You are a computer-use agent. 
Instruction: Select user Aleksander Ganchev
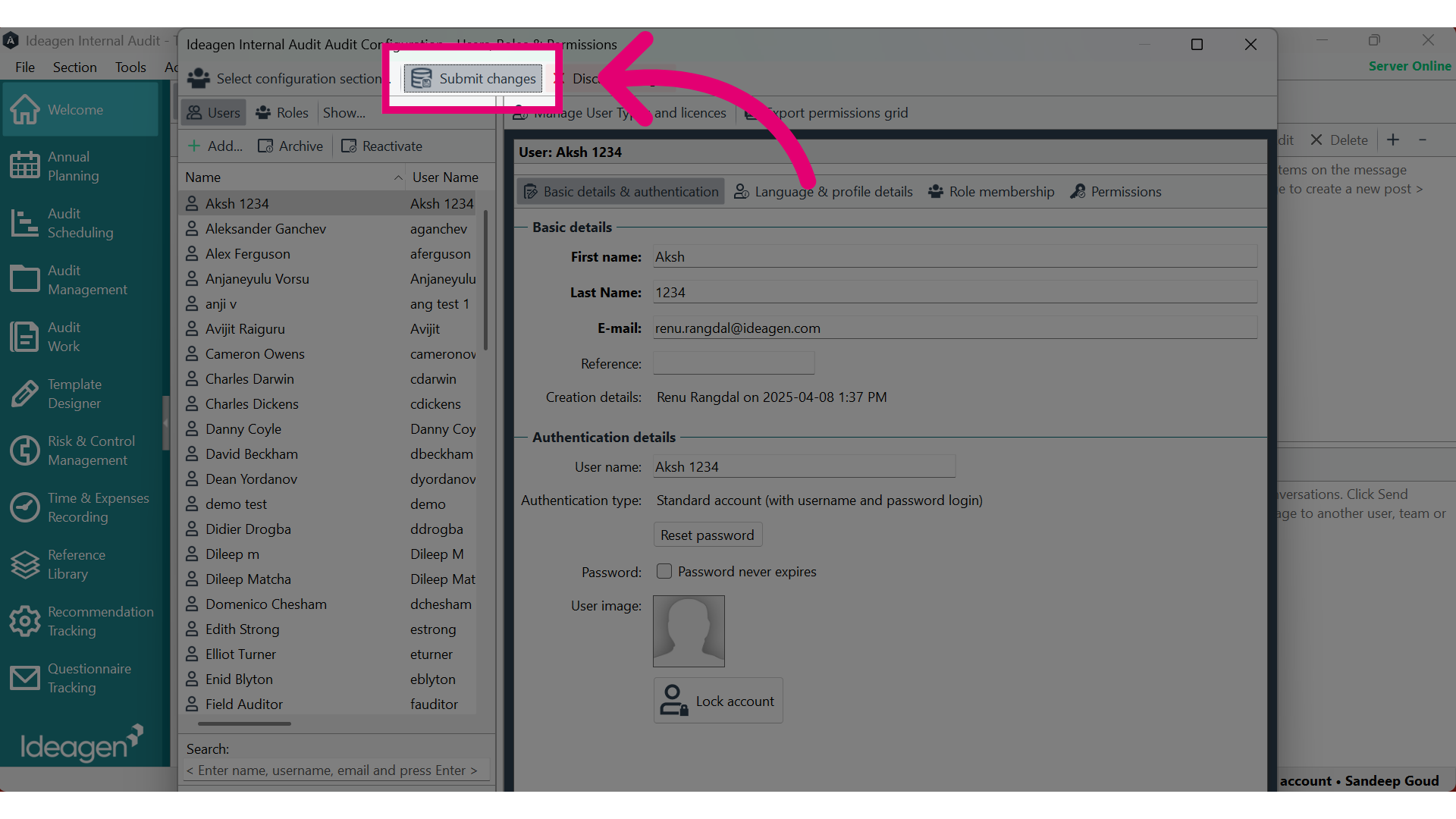tap(329, 228)
